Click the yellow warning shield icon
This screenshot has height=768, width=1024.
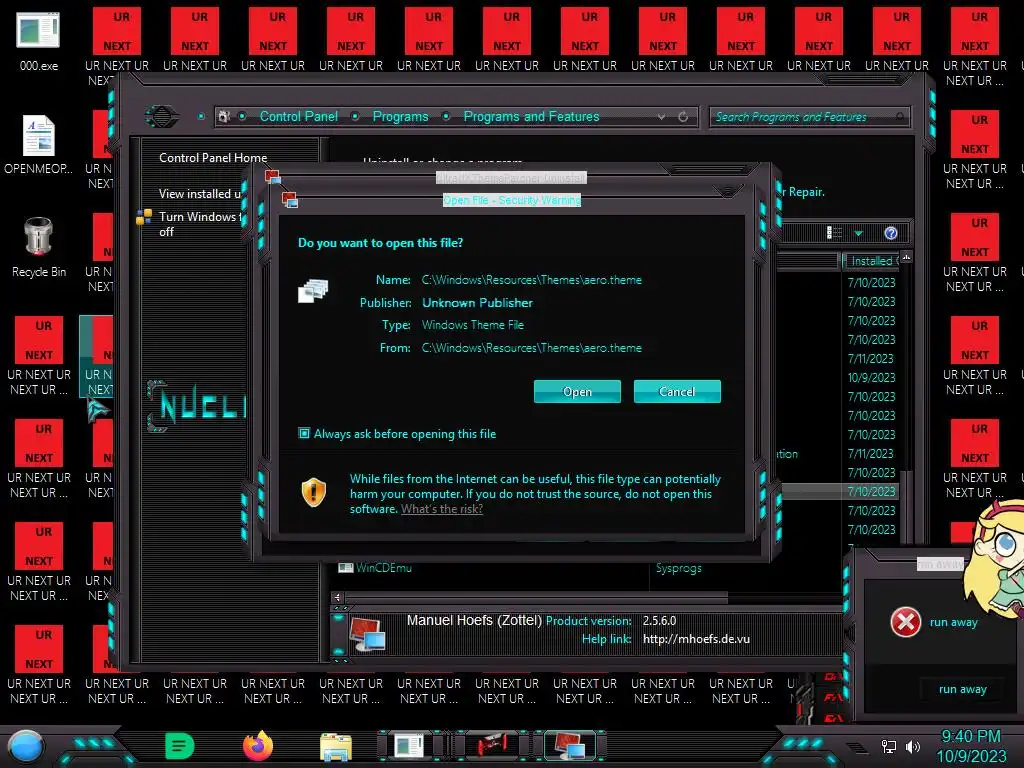(313, 492)
